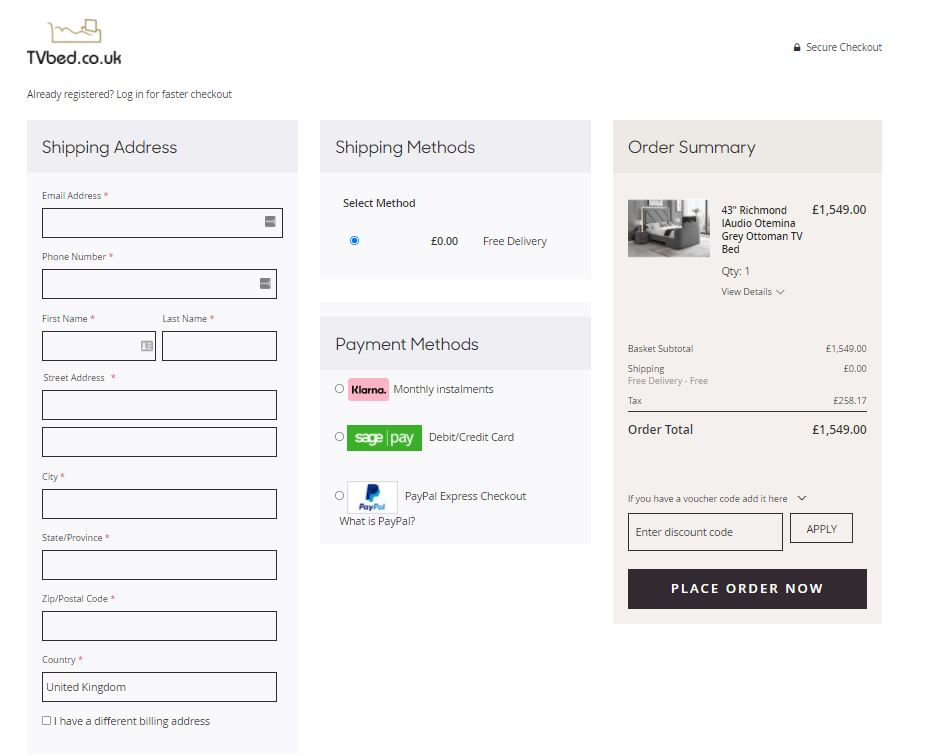
Task: Expand the voucher code section chevron
Action: (802, 498)
